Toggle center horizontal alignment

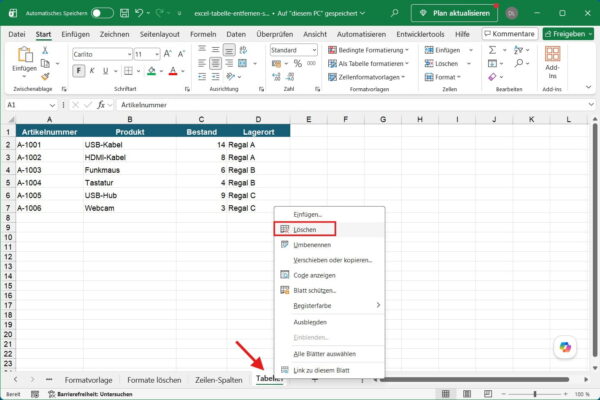(x=215, y=63)
